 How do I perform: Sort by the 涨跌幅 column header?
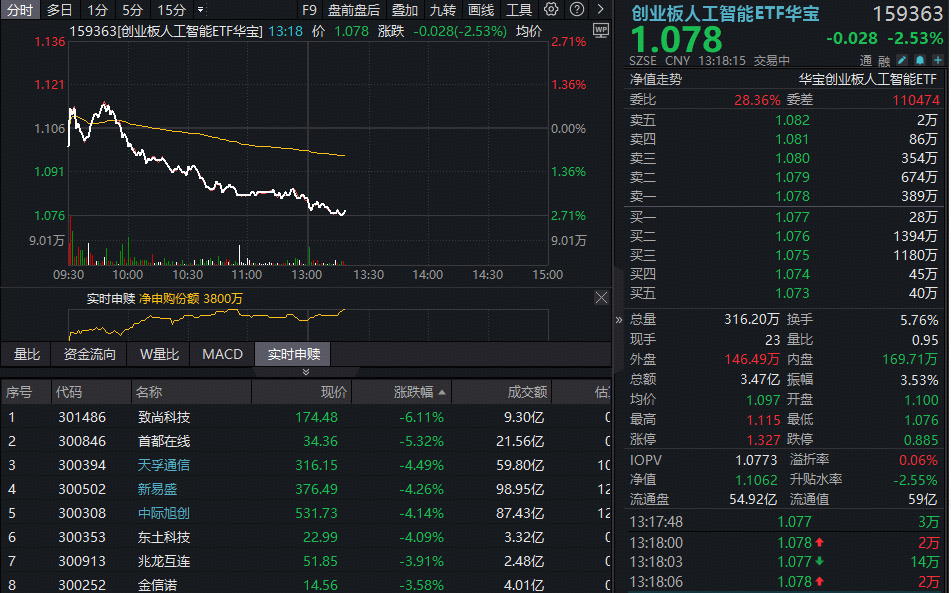(x=417, y=391)
